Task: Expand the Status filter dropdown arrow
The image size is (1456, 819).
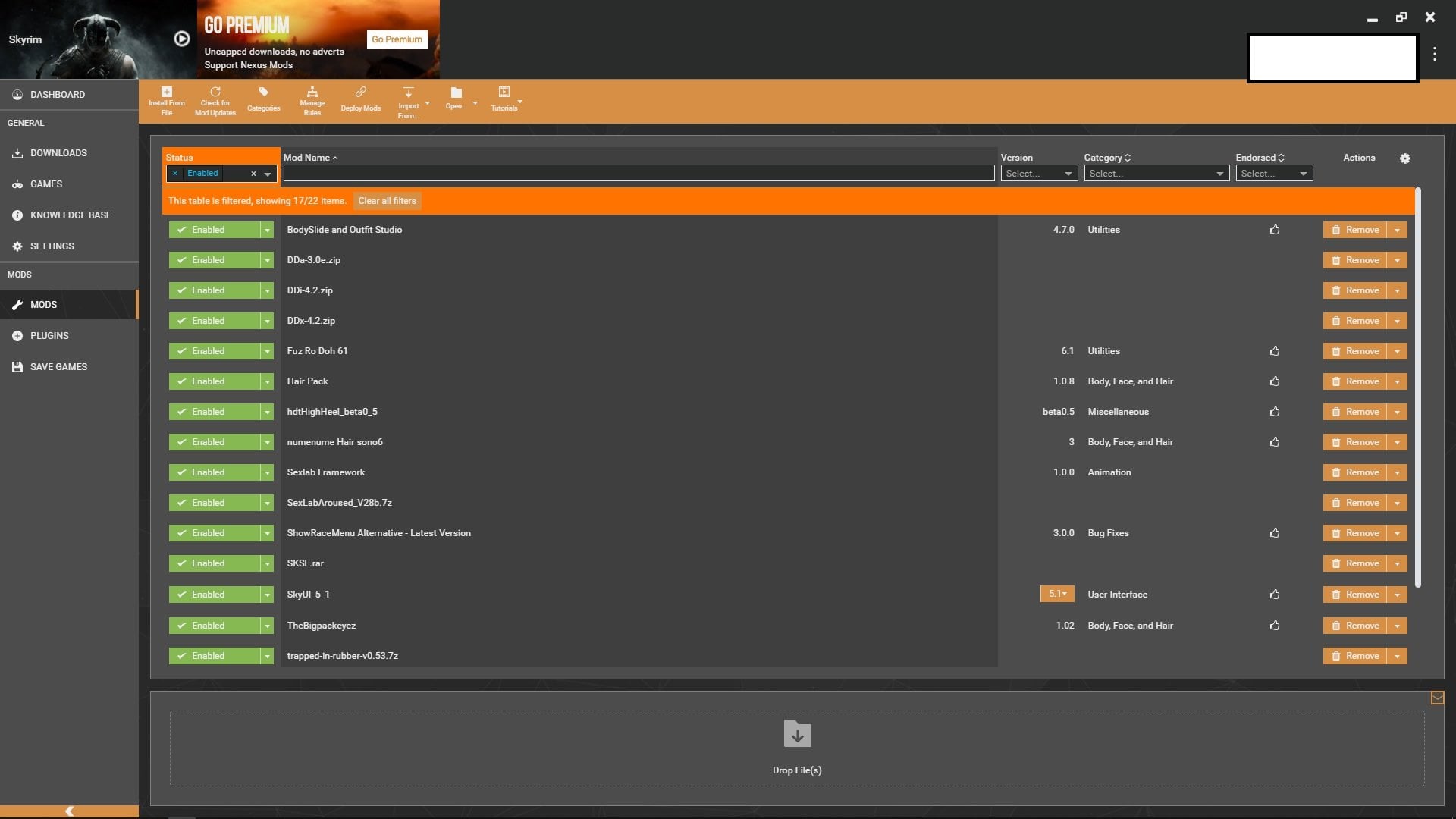Action: [268, 174]
